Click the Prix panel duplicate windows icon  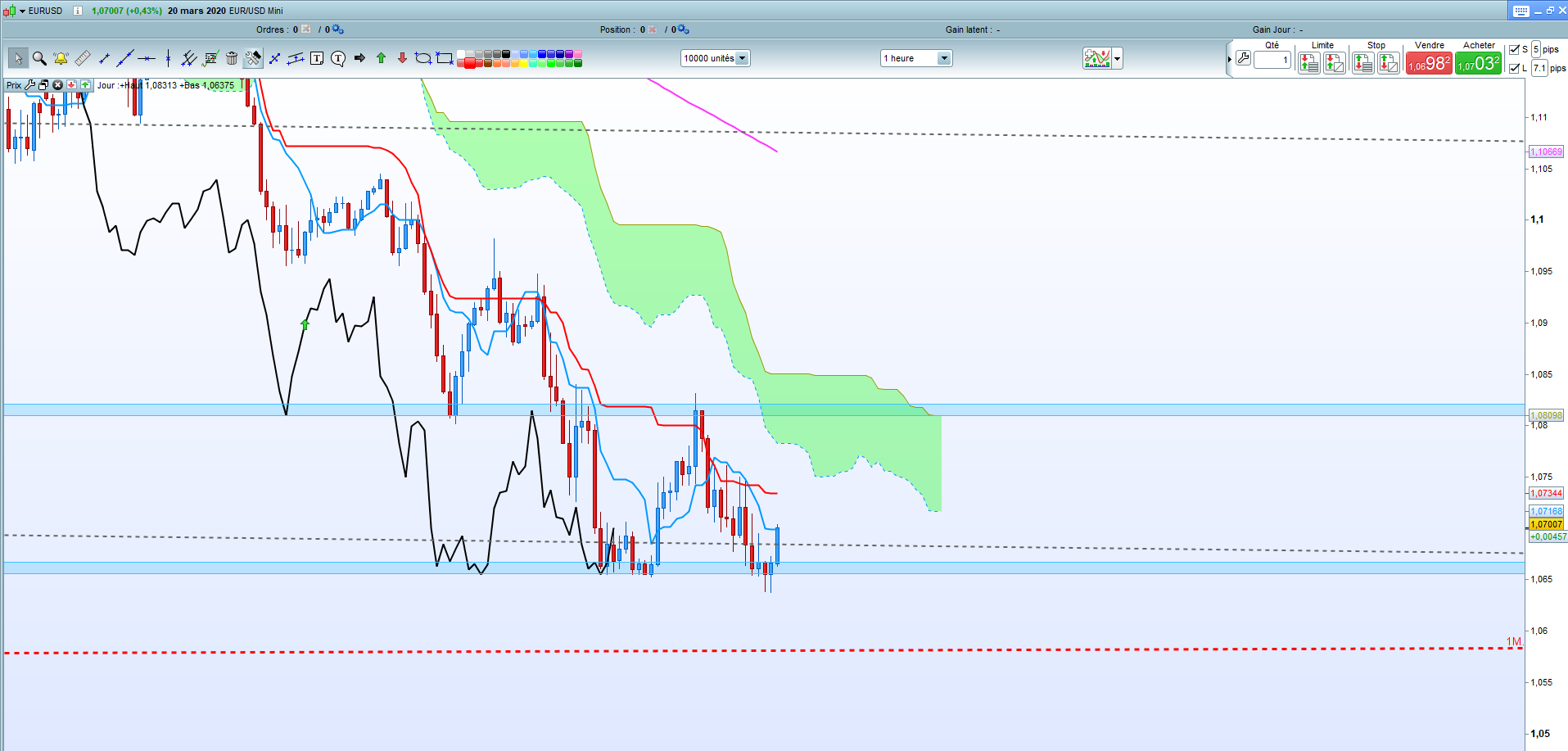44,85
